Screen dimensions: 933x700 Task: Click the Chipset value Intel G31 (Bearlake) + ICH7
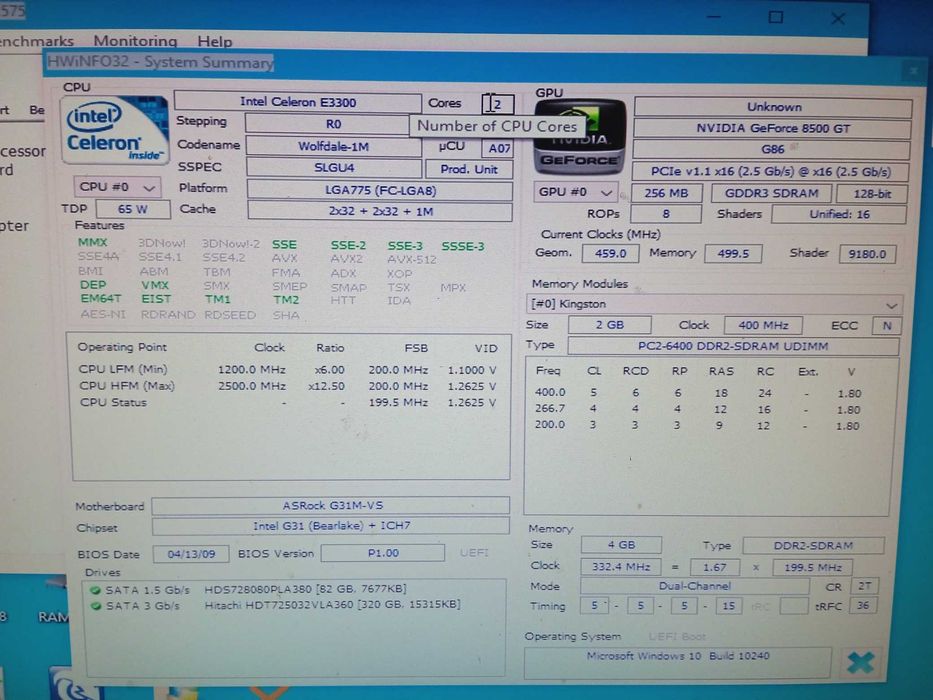(331, 526)
